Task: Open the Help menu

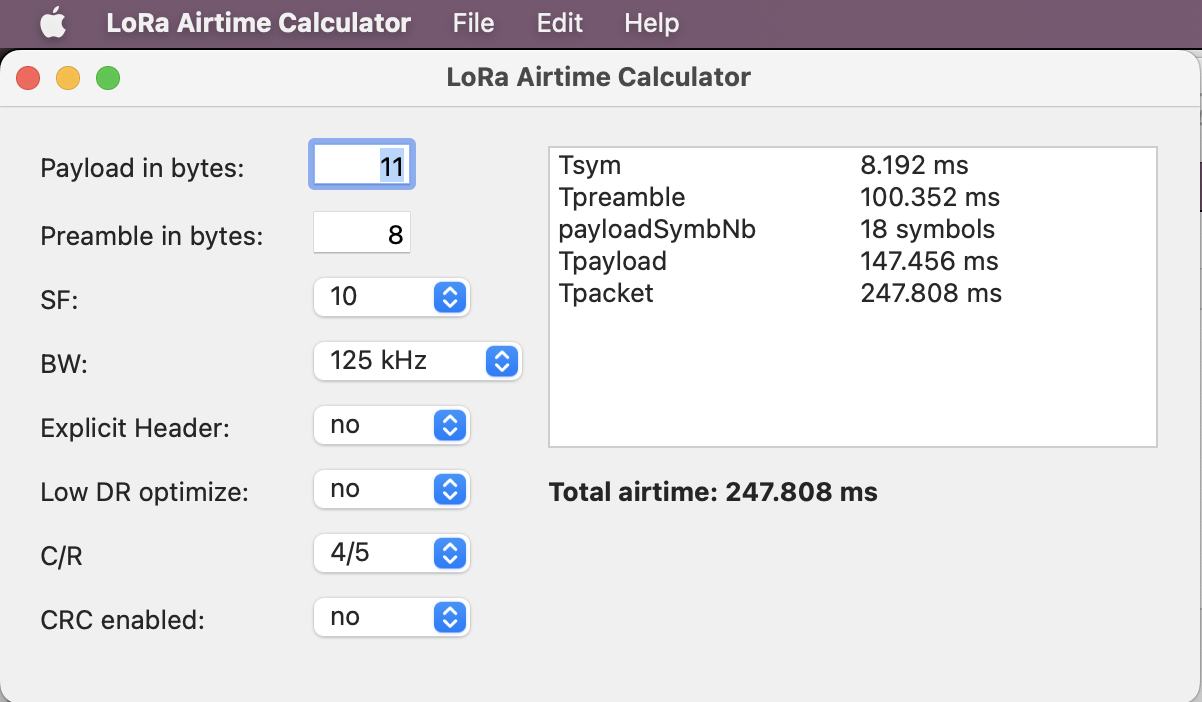Action: click(x=651, y=23)
